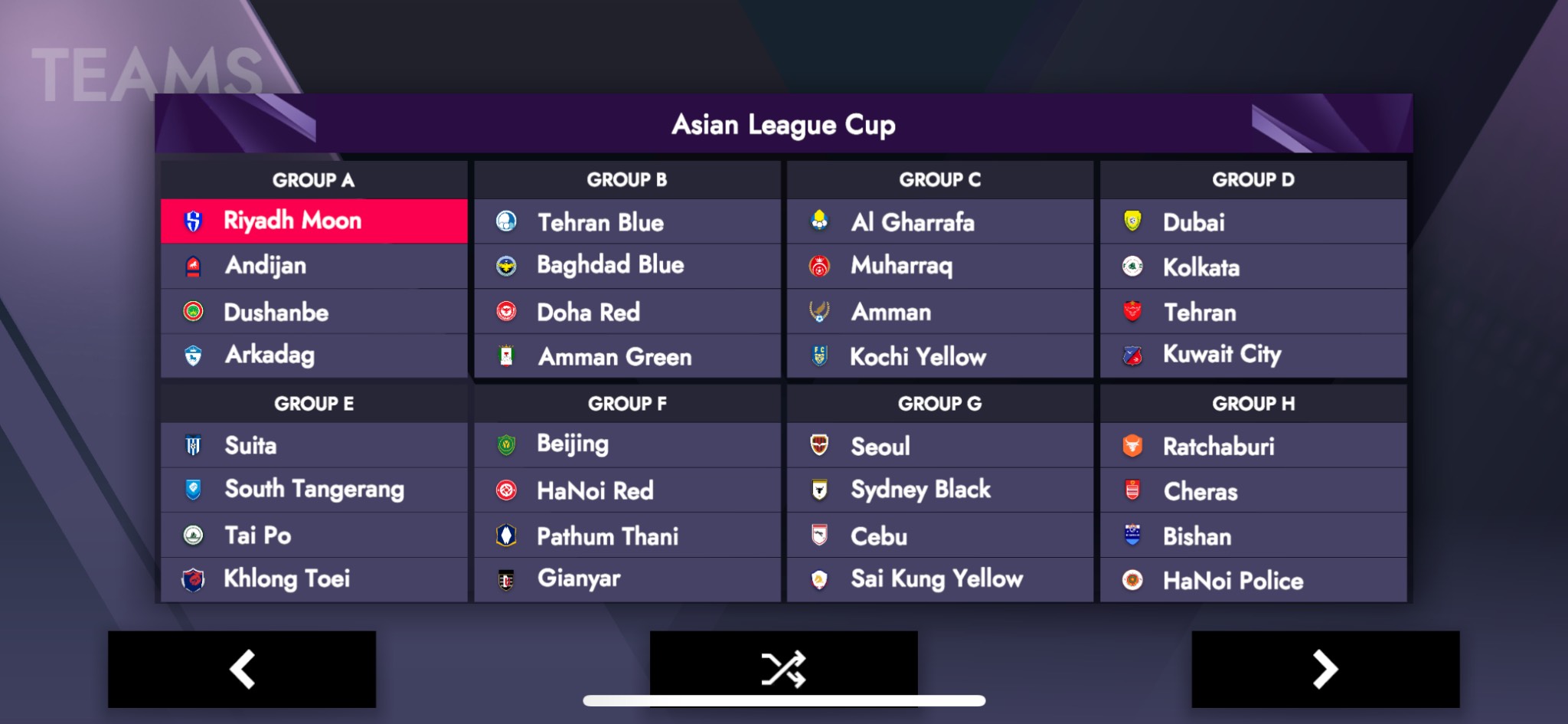Image resolution: width=1568 pixels, height=724 pixels.
Task: Click the Tehran Blue team badge
Action: click(506, 222)
